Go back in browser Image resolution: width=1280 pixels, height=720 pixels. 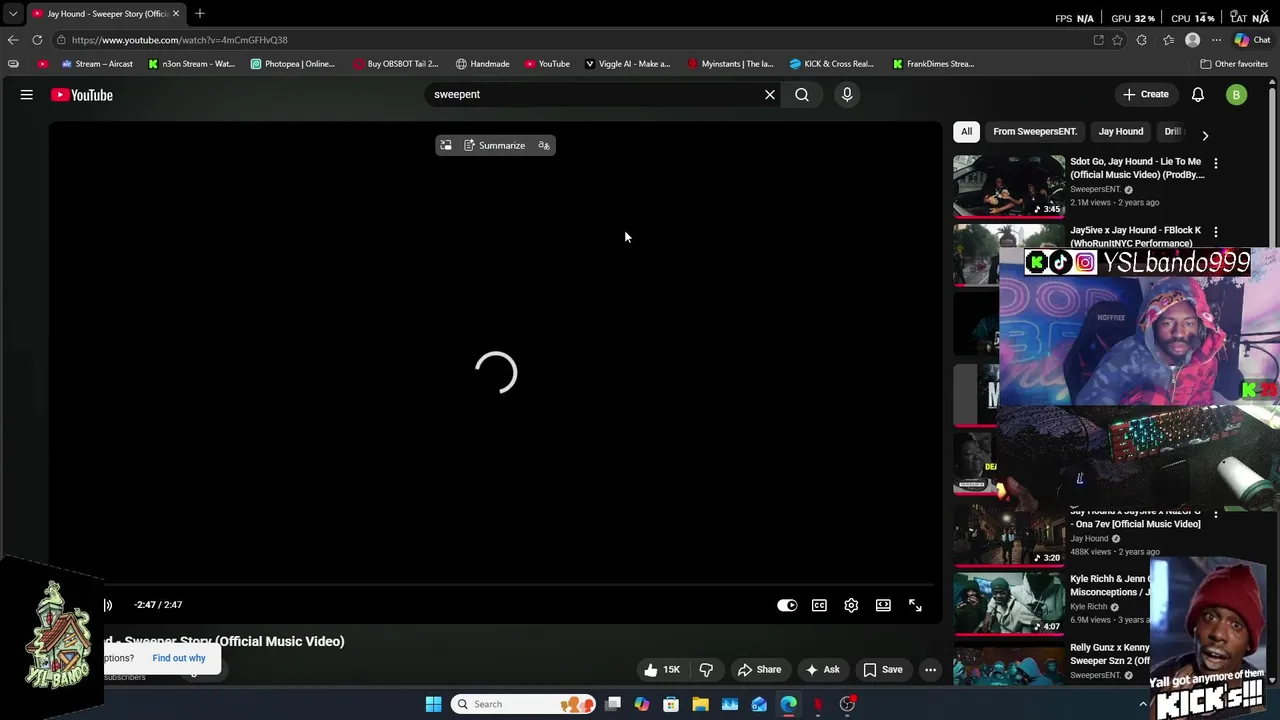(13, 40)
